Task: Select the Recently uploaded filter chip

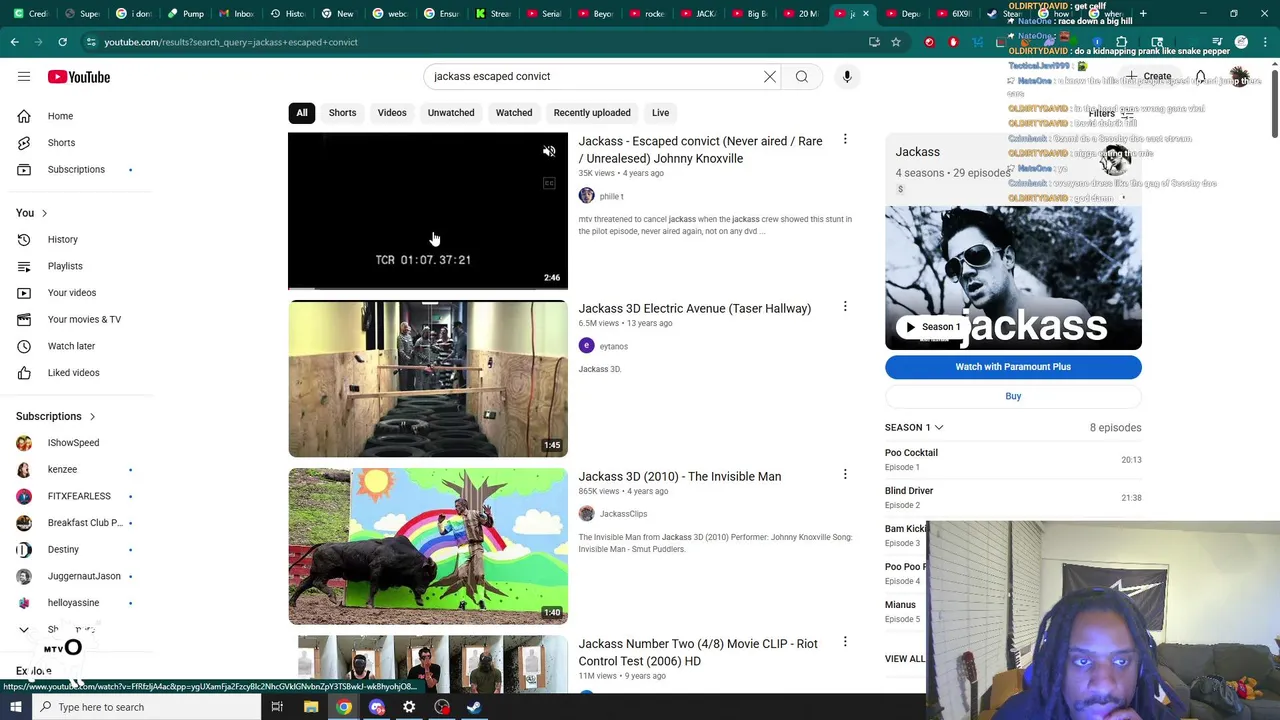Action: click(x=592, y=113)
